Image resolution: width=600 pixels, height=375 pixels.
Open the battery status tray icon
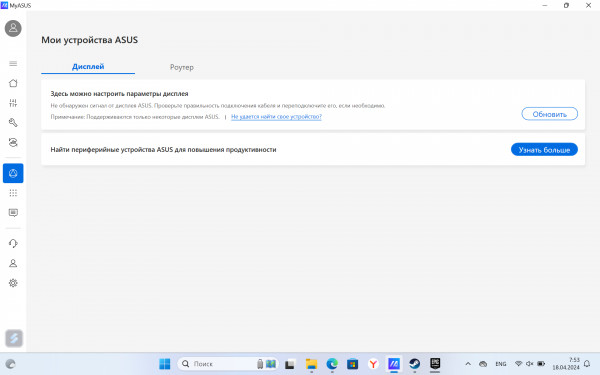[541, 364]
